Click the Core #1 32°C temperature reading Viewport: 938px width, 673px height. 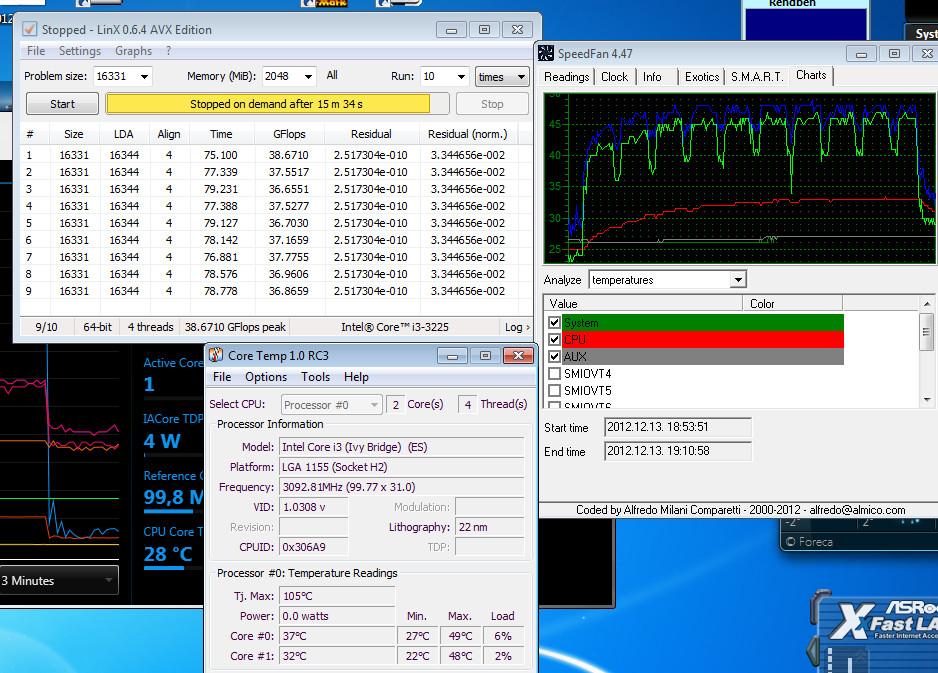click(337, 656)
